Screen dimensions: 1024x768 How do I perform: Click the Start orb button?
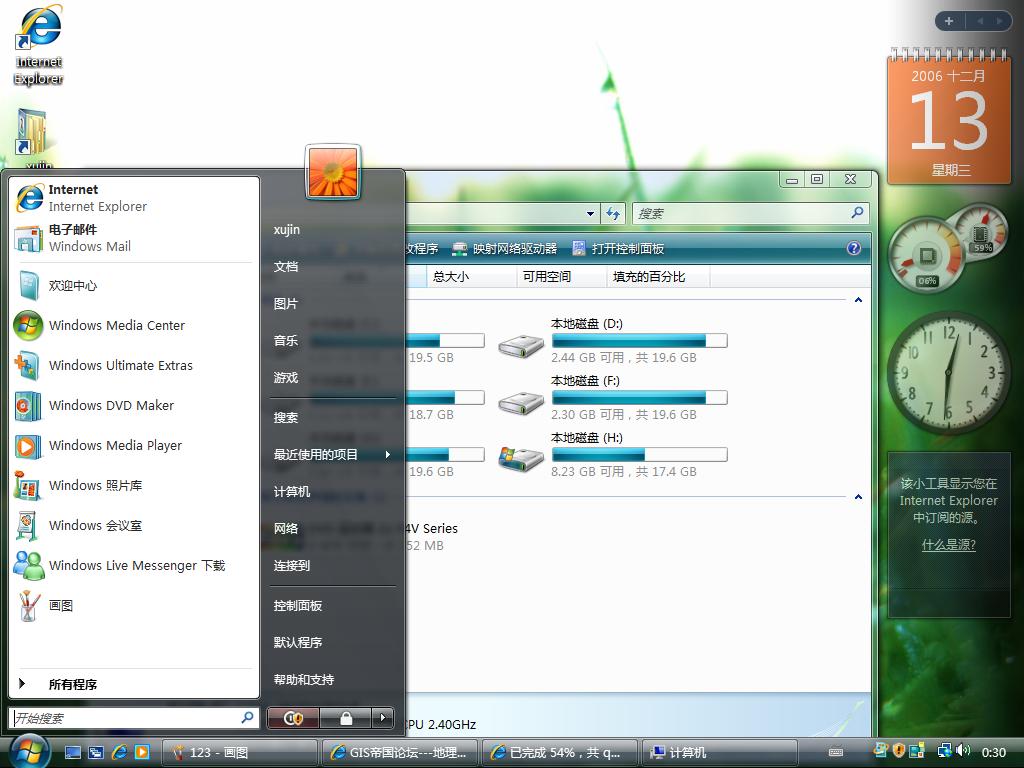[x=29, y=751]
